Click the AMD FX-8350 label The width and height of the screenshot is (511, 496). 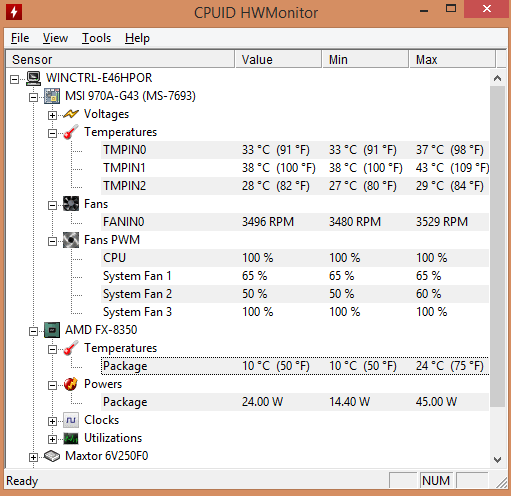click(x=101, y=330)
